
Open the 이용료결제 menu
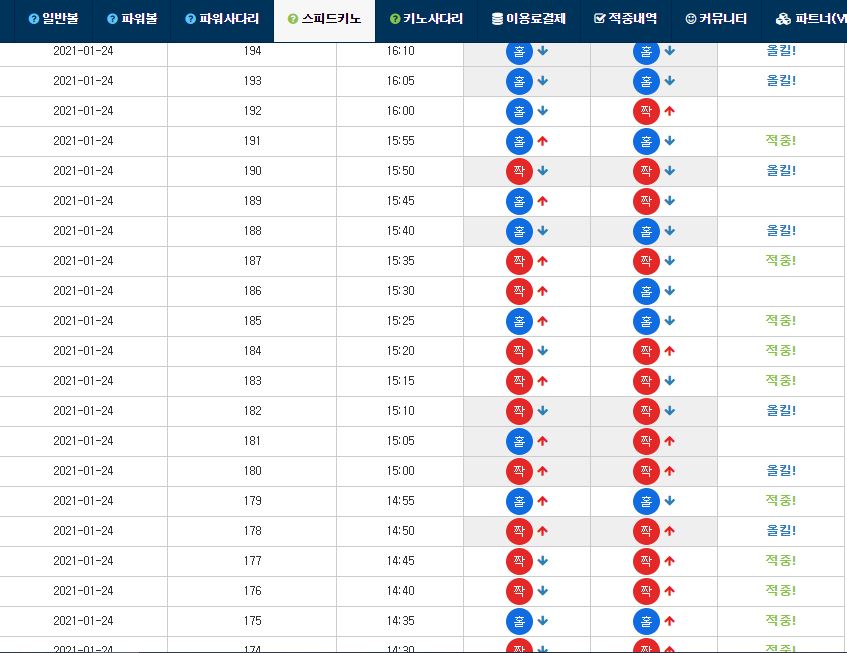[x=529, y=19]
